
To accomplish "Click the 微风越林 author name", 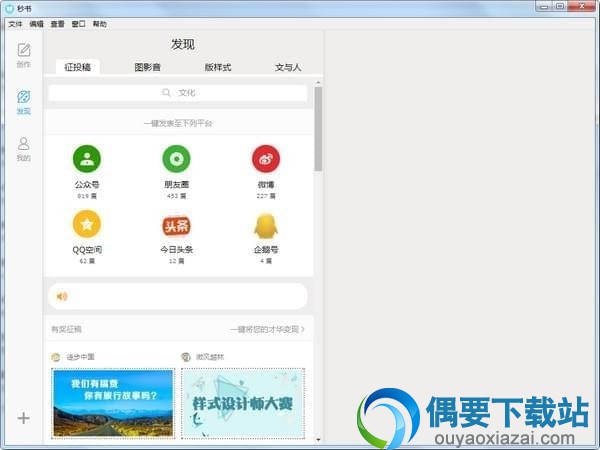I will pyautogui.click(x=210, y=357).
